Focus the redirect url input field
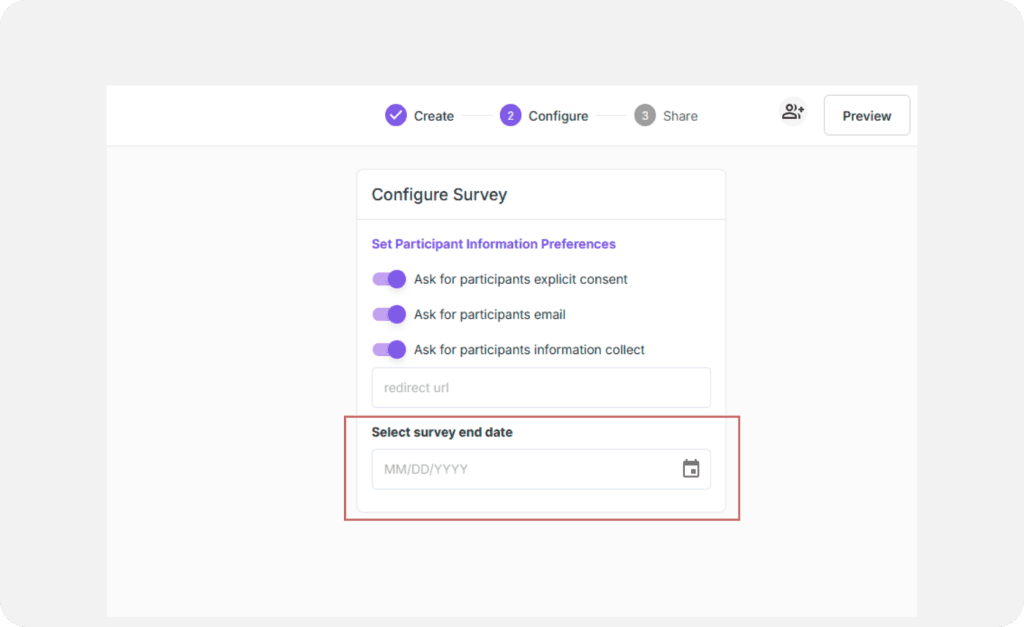The width and height of the screenshot is (1024, 627). [x=540, y=388]
